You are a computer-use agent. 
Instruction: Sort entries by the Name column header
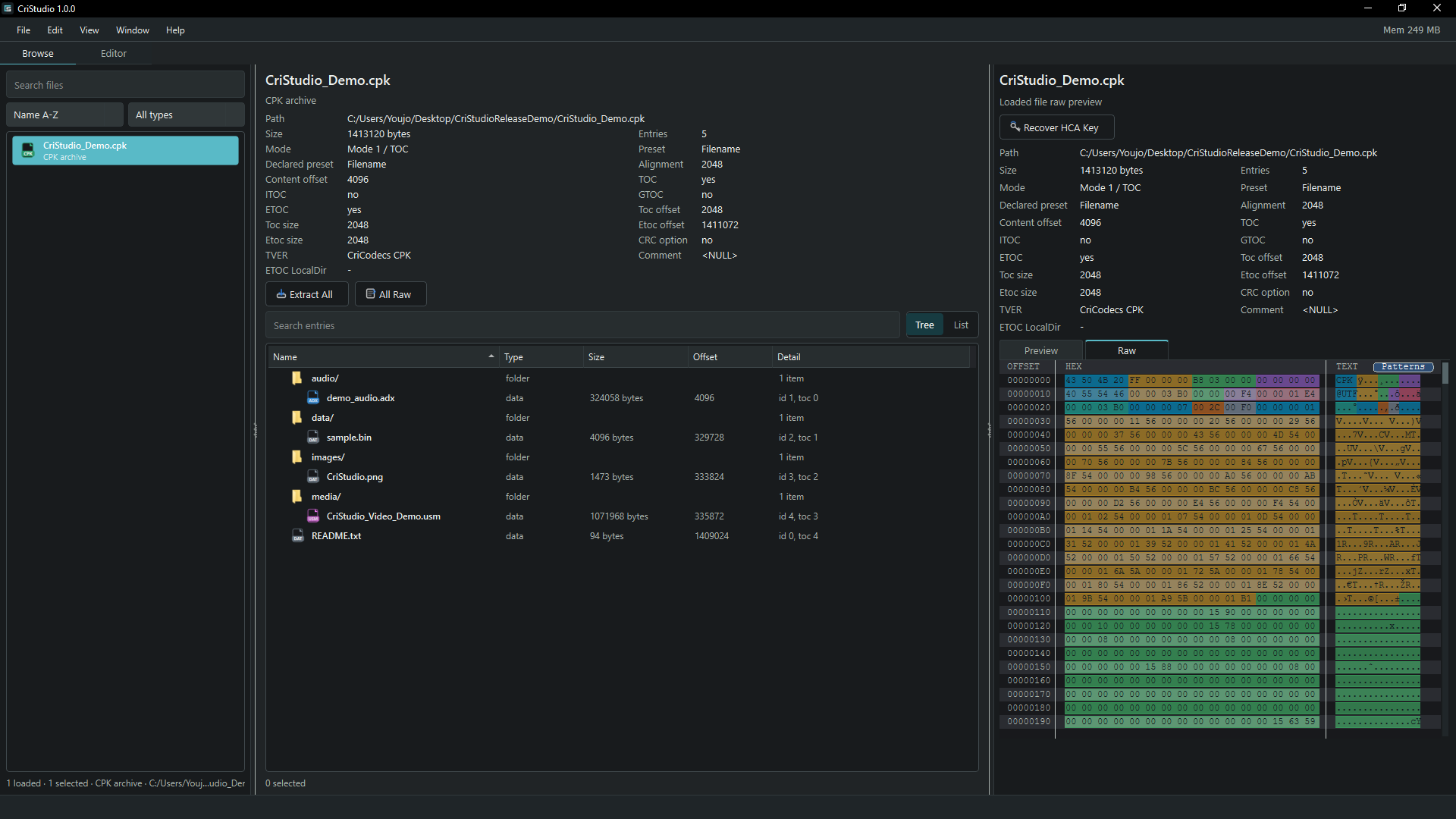click(x=383, y=356)
